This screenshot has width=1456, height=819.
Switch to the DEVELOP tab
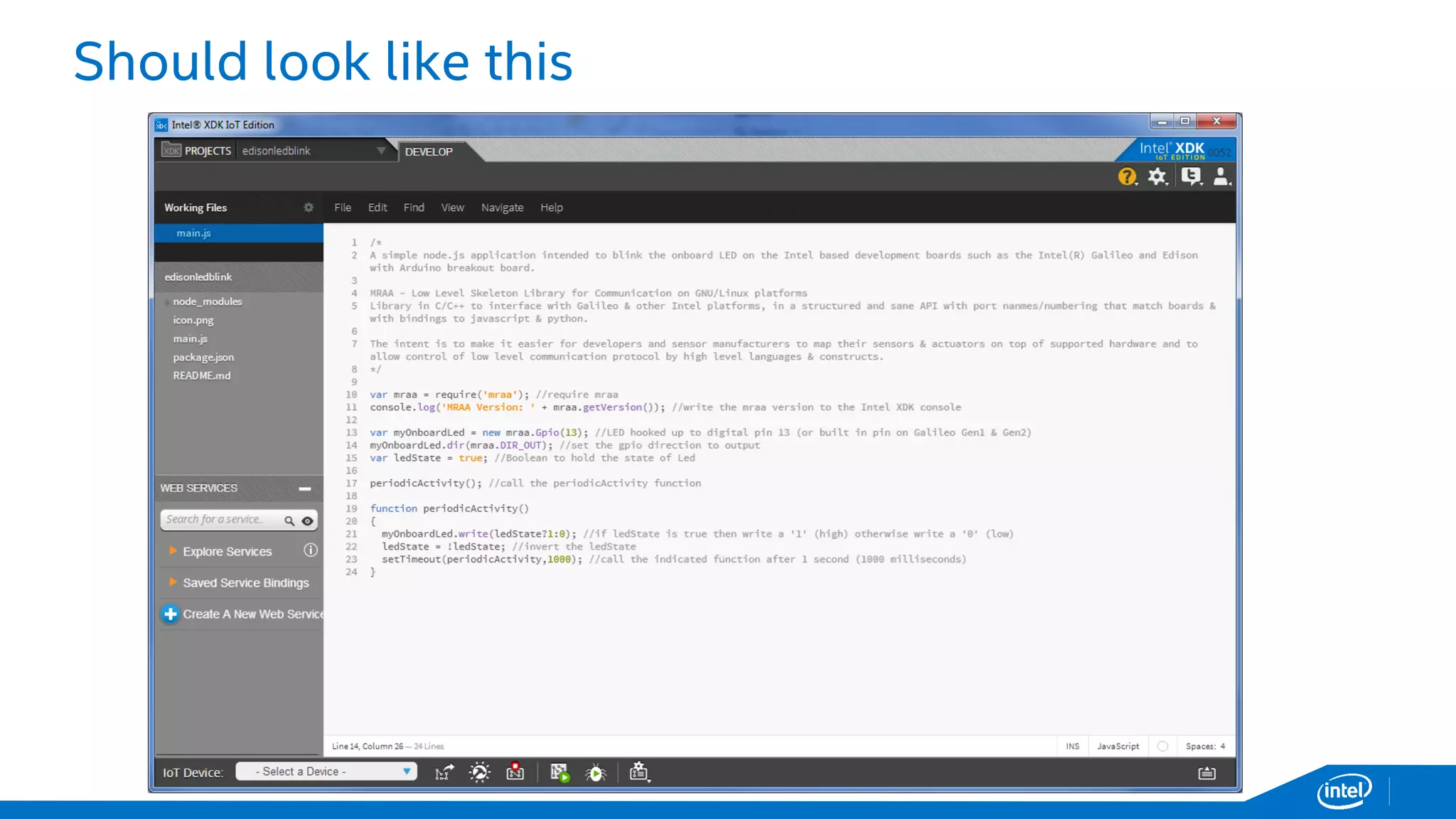pos(429,151)
